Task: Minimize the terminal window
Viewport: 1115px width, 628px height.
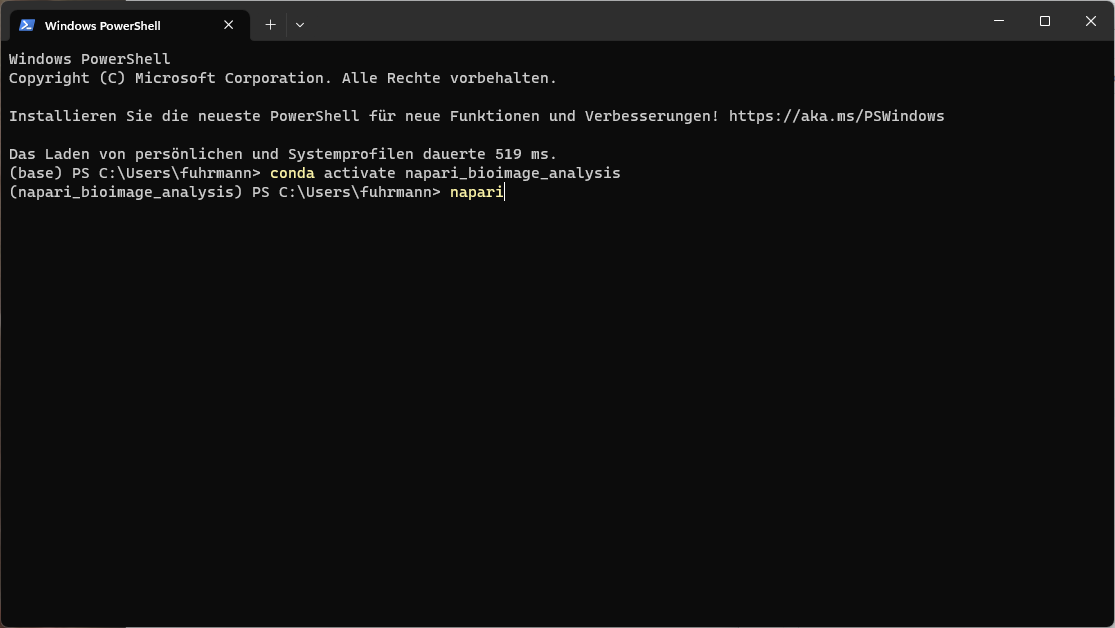Action: coord(999,21)
